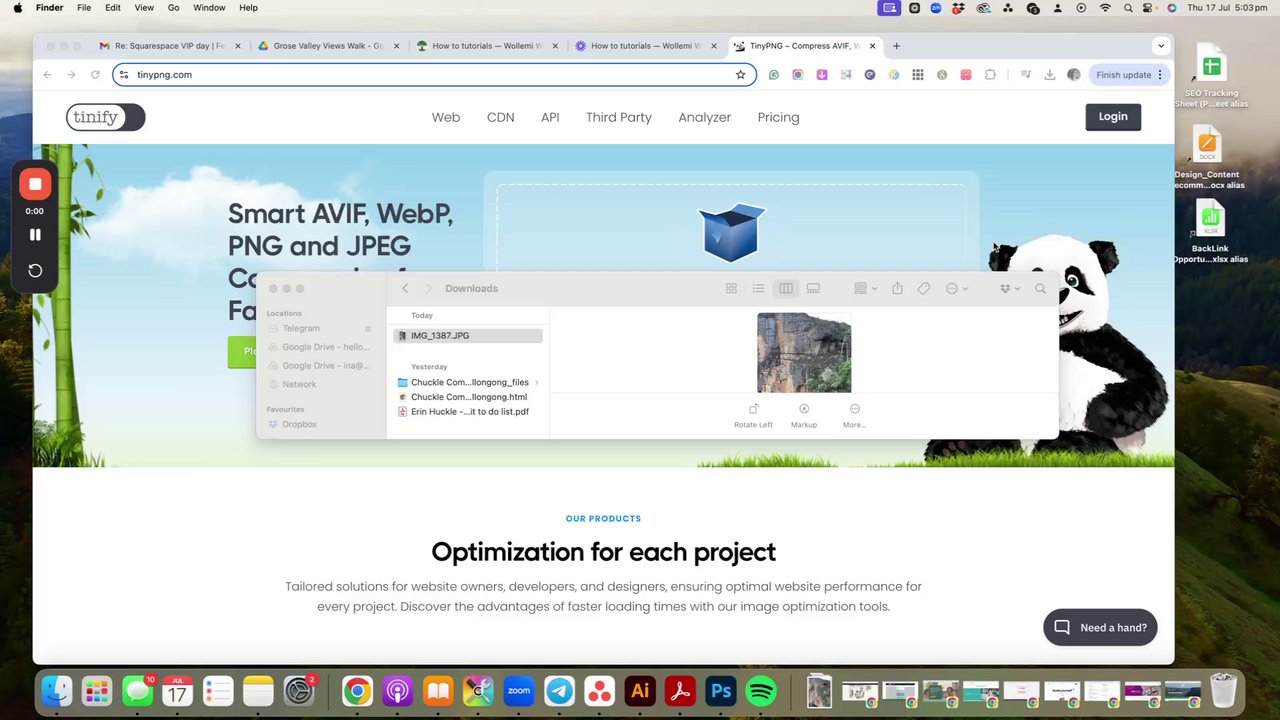Click the Grammarly extension icon

coord(774,75)
